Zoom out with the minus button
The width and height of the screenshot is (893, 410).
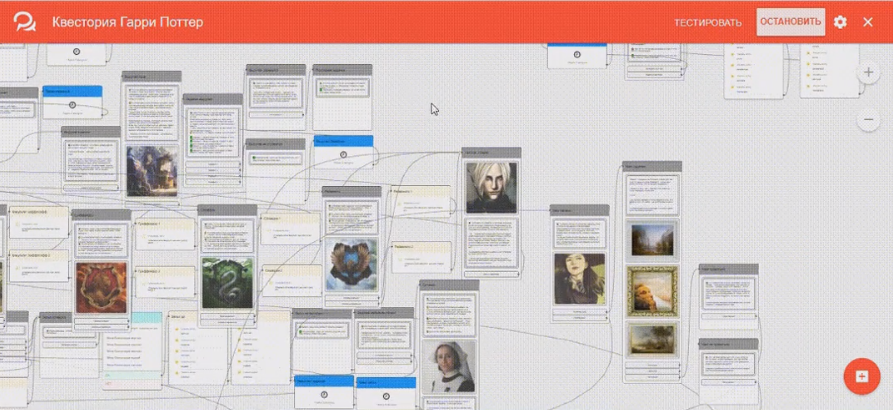coord(868,120)
